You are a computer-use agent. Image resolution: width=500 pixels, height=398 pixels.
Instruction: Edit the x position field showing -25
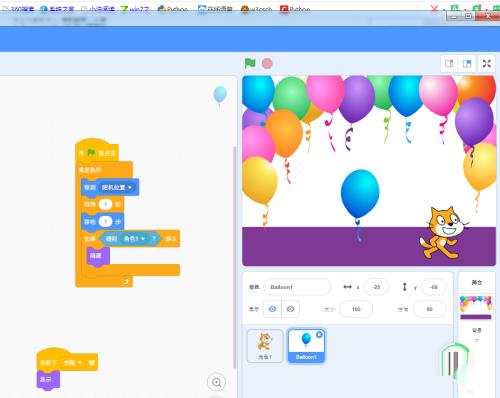click(376, 287)
